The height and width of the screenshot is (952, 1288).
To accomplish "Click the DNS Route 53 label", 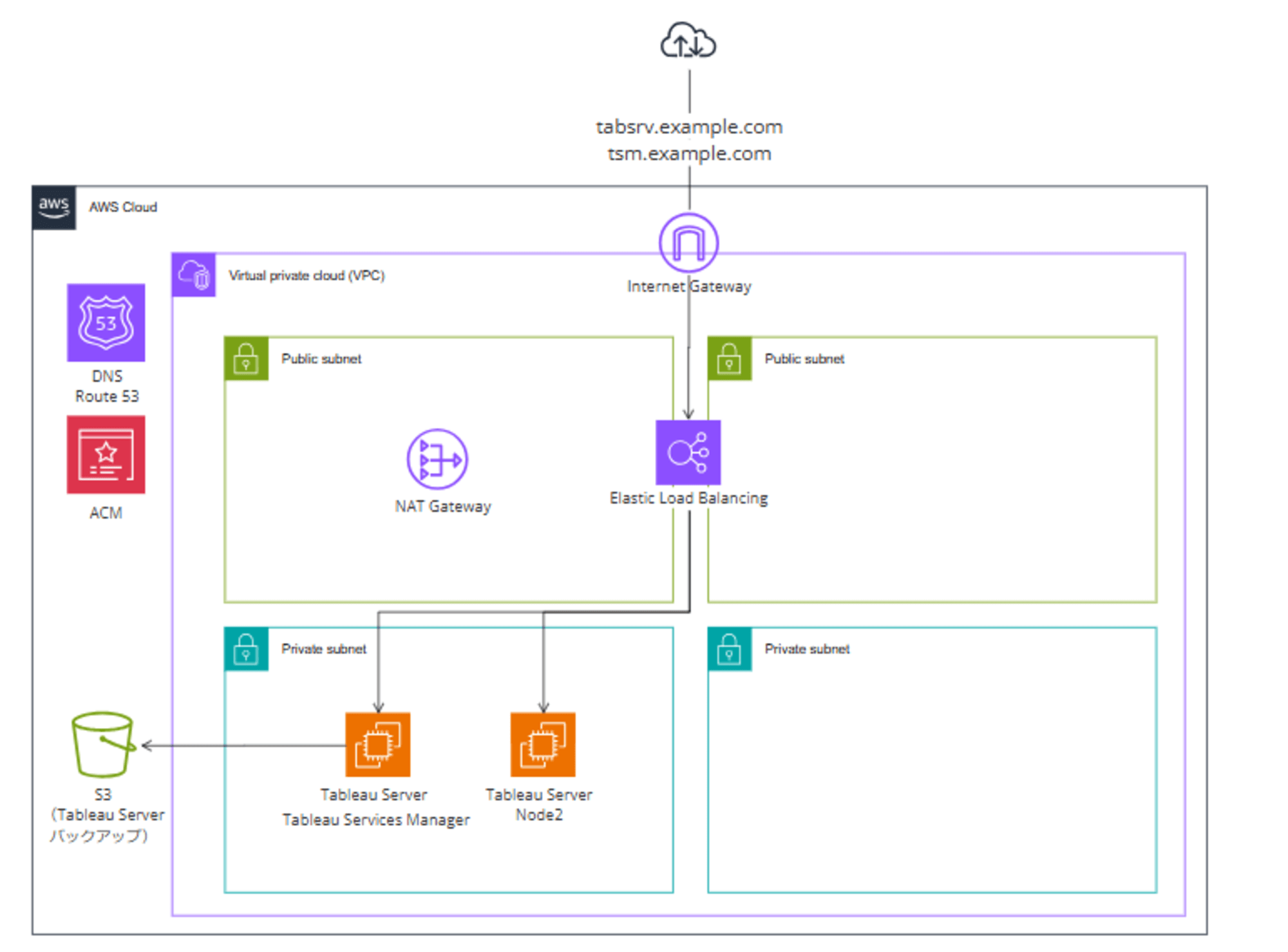I will [107, 386].
